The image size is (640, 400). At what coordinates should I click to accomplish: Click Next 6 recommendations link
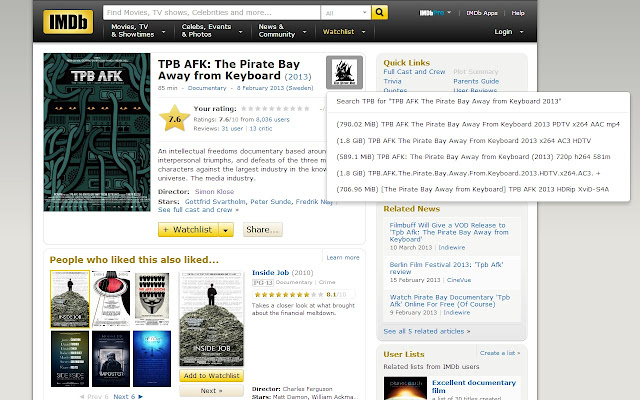128,396
